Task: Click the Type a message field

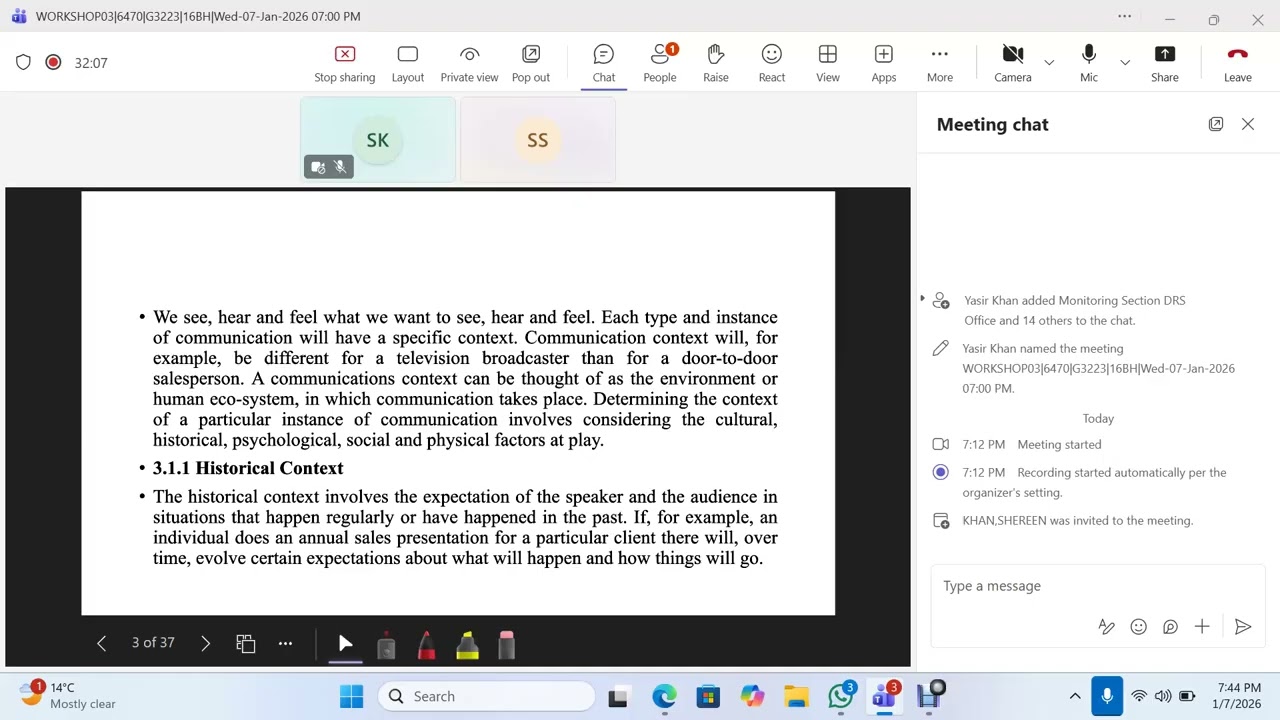Action: point(1098,586)
